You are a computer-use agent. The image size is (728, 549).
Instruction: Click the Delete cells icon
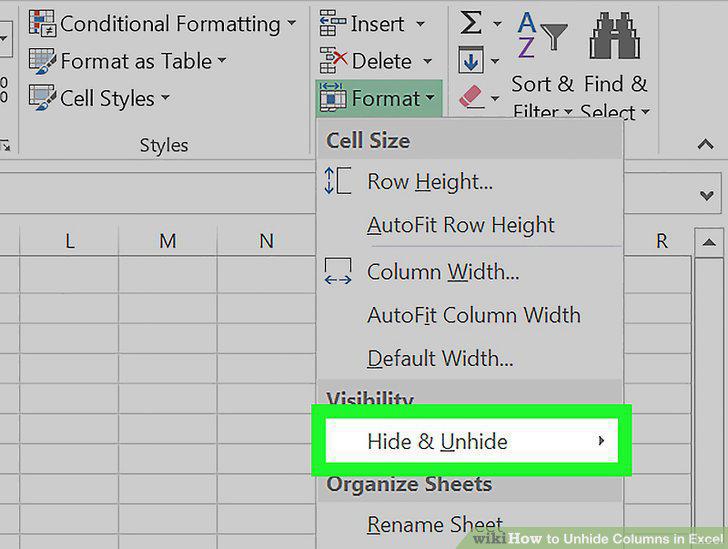pyautogui.click(x=333, y=60)
